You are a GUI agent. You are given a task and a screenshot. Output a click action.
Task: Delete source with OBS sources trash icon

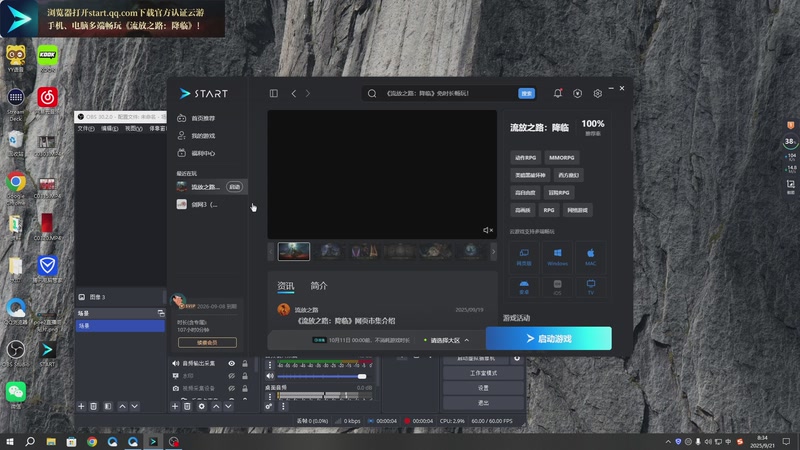coord(187,406)
